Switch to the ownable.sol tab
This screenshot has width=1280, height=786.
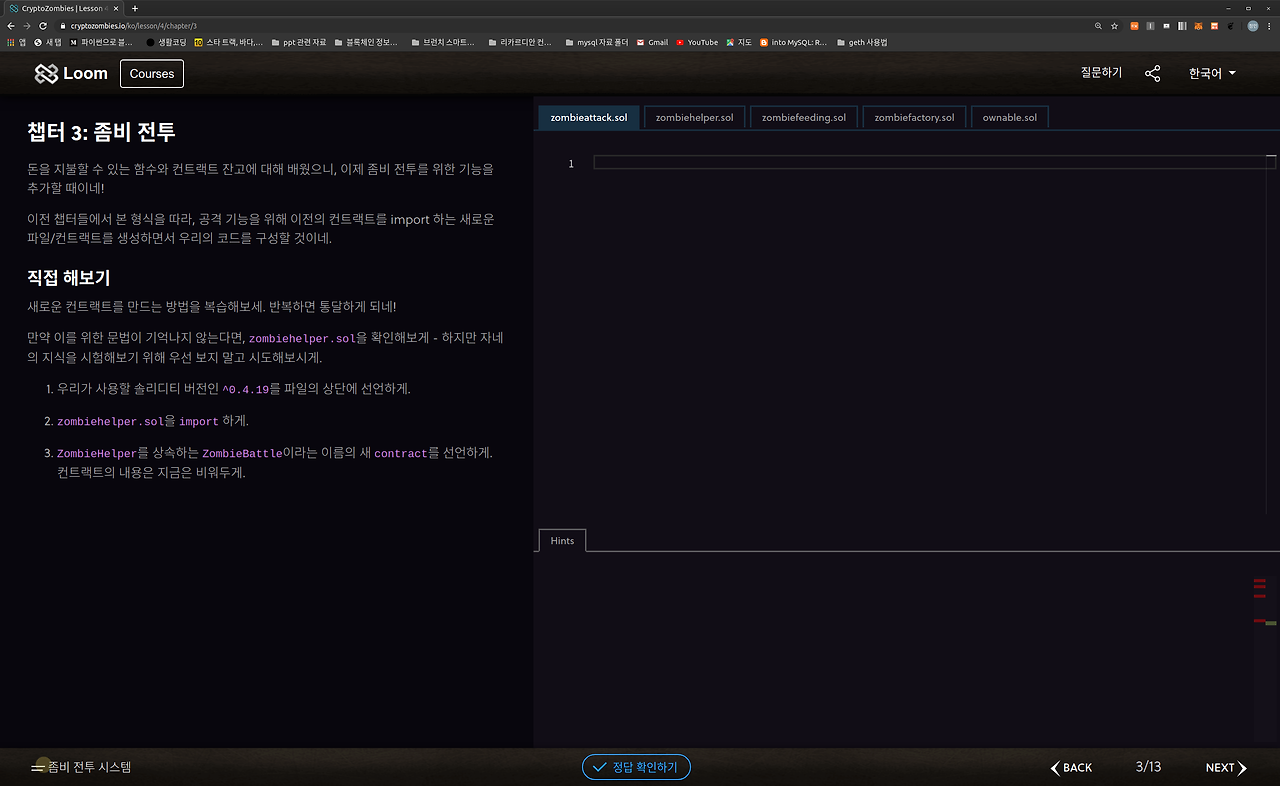click(1010, 118)
